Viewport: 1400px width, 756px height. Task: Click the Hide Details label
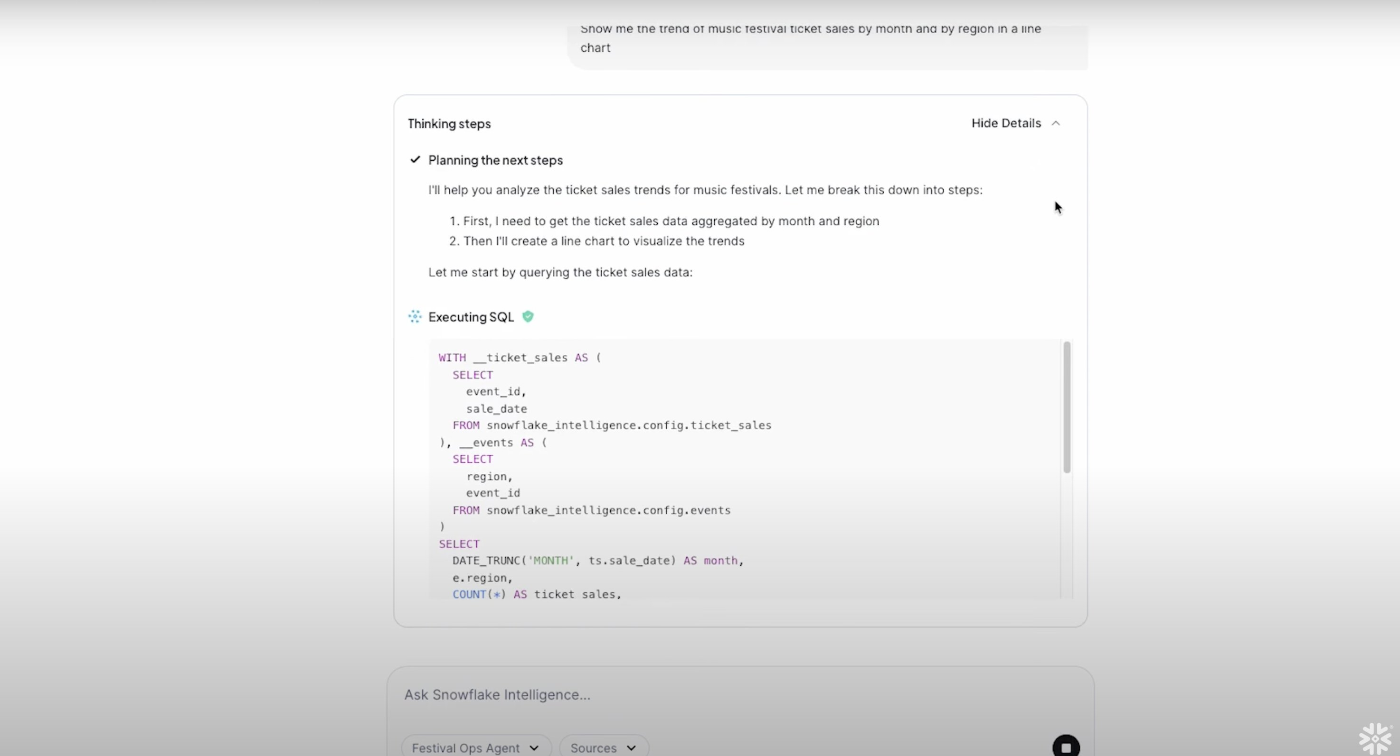[1006, 123]
